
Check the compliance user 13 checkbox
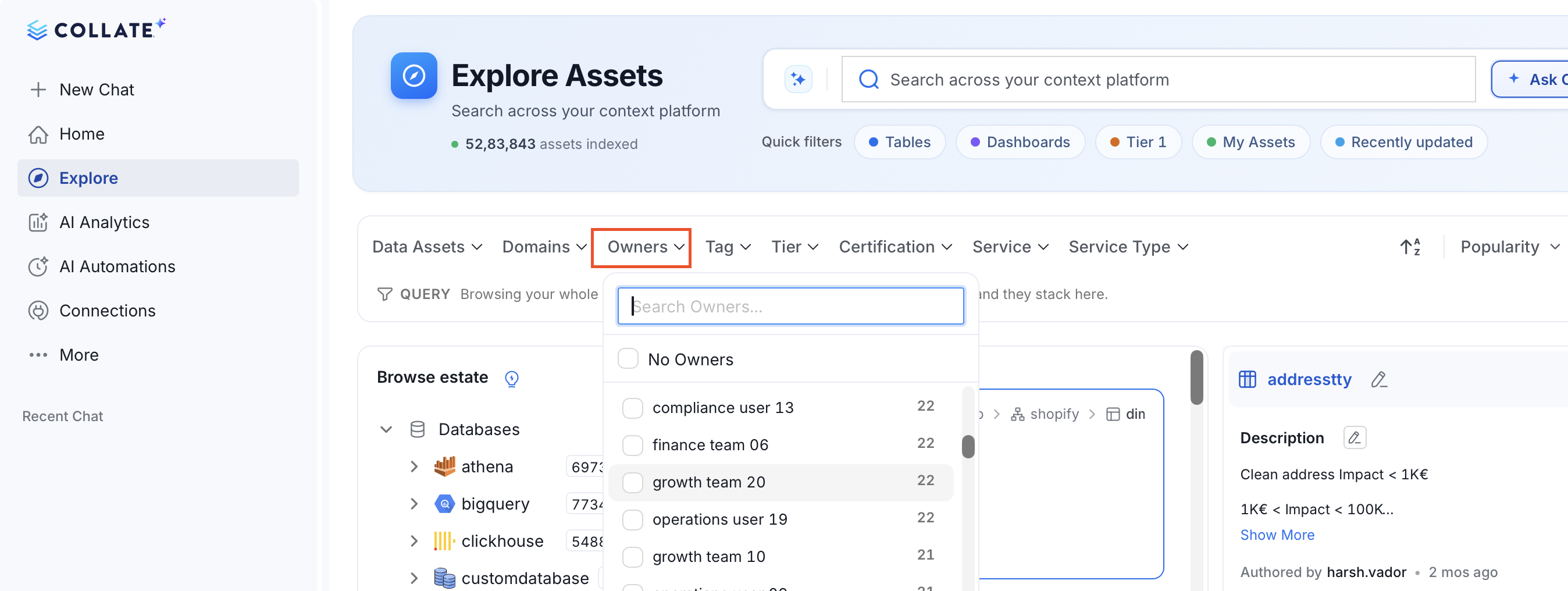point(632,408)
